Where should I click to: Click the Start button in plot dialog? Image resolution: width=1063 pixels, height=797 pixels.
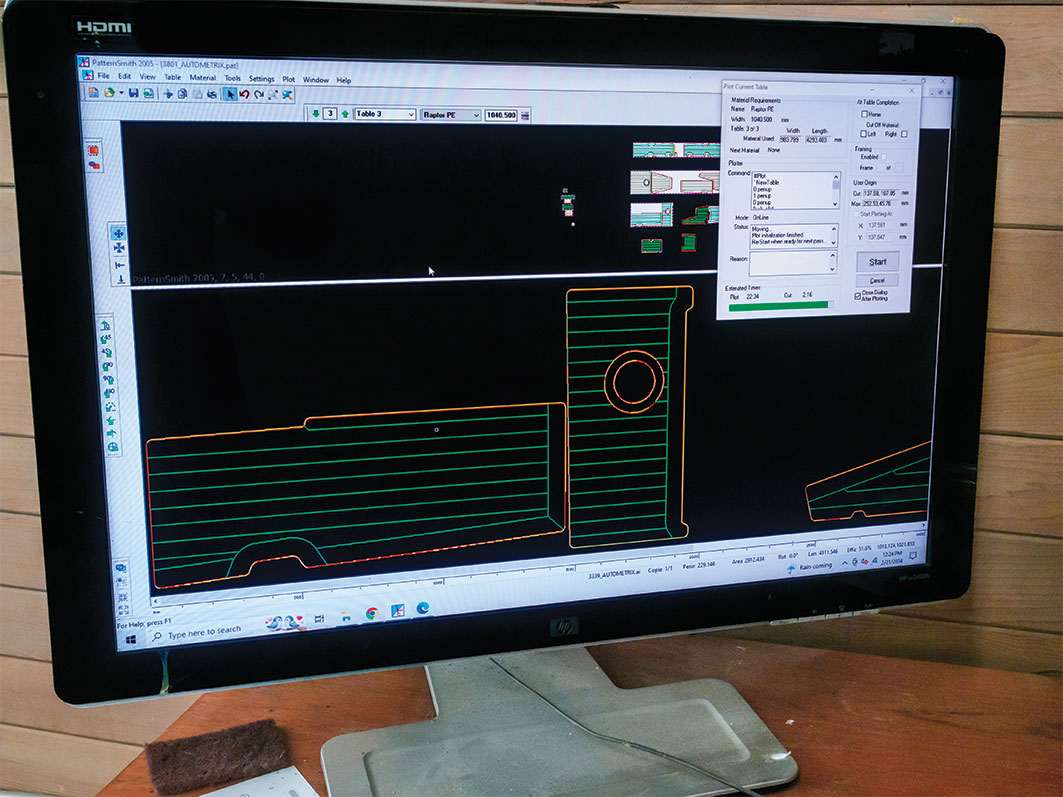[878, 262]
